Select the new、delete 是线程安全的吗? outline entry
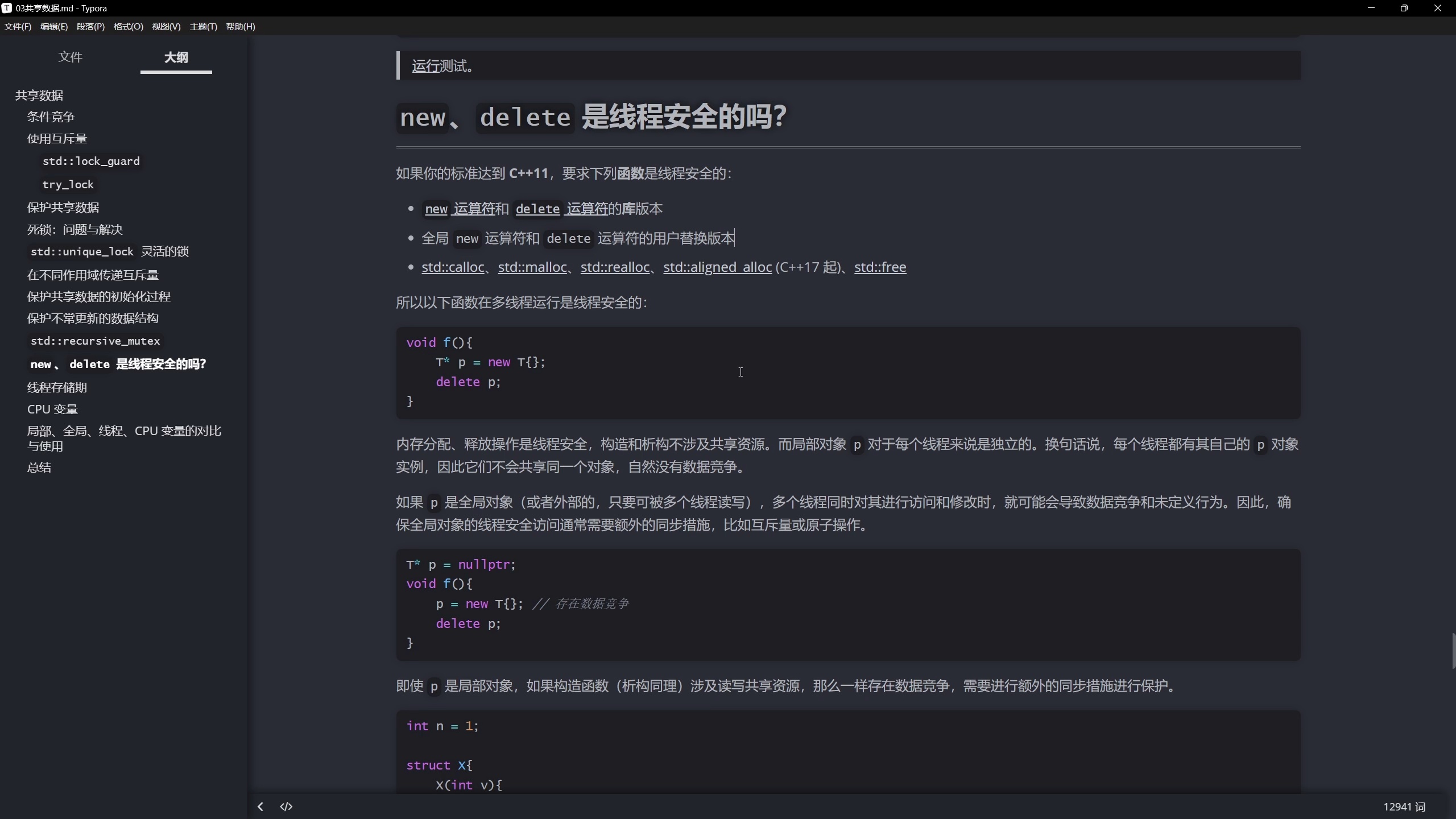1456x819 pixels. click(x=118, y=364)
